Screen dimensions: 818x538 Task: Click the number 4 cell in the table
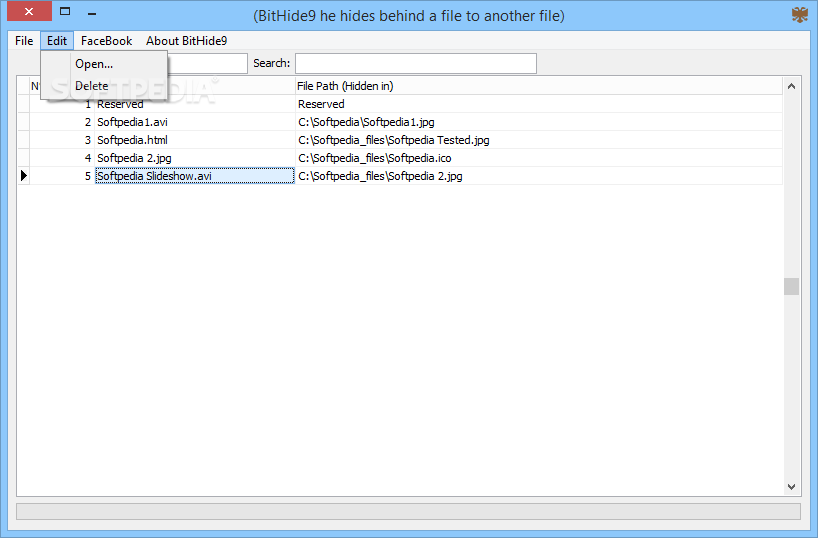coord(62,158)
